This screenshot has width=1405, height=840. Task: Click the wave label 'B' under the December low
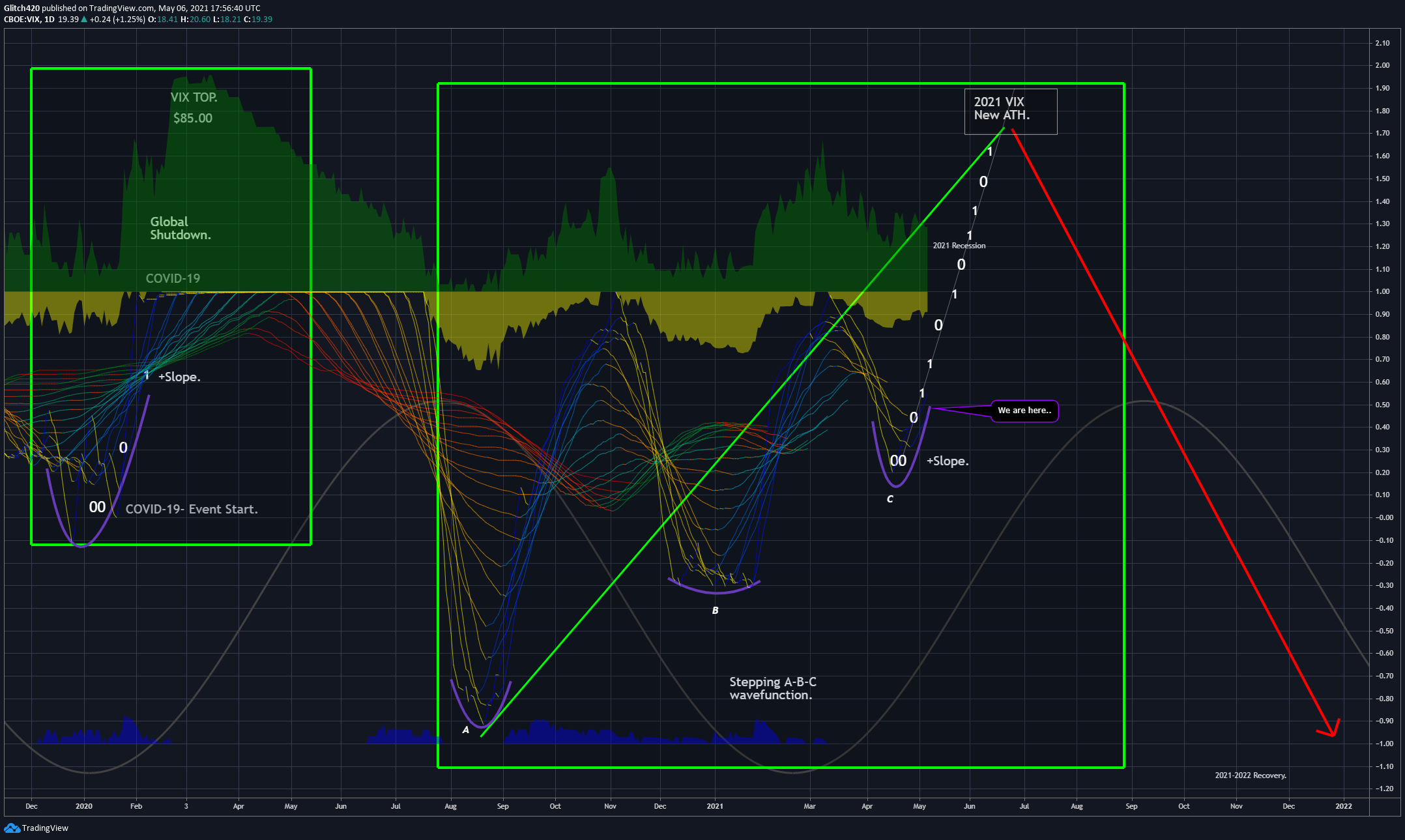pyautogui.click(x=715, y=611)
